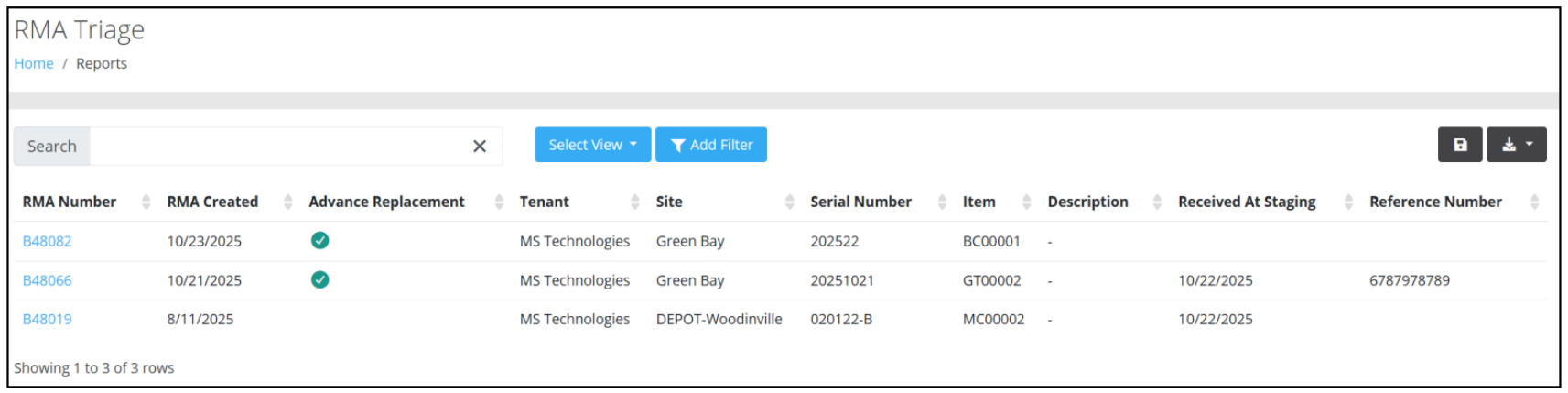The image size is (1568, 393).
Task: Click the Description column header
Action: [x=1087, y=202]
